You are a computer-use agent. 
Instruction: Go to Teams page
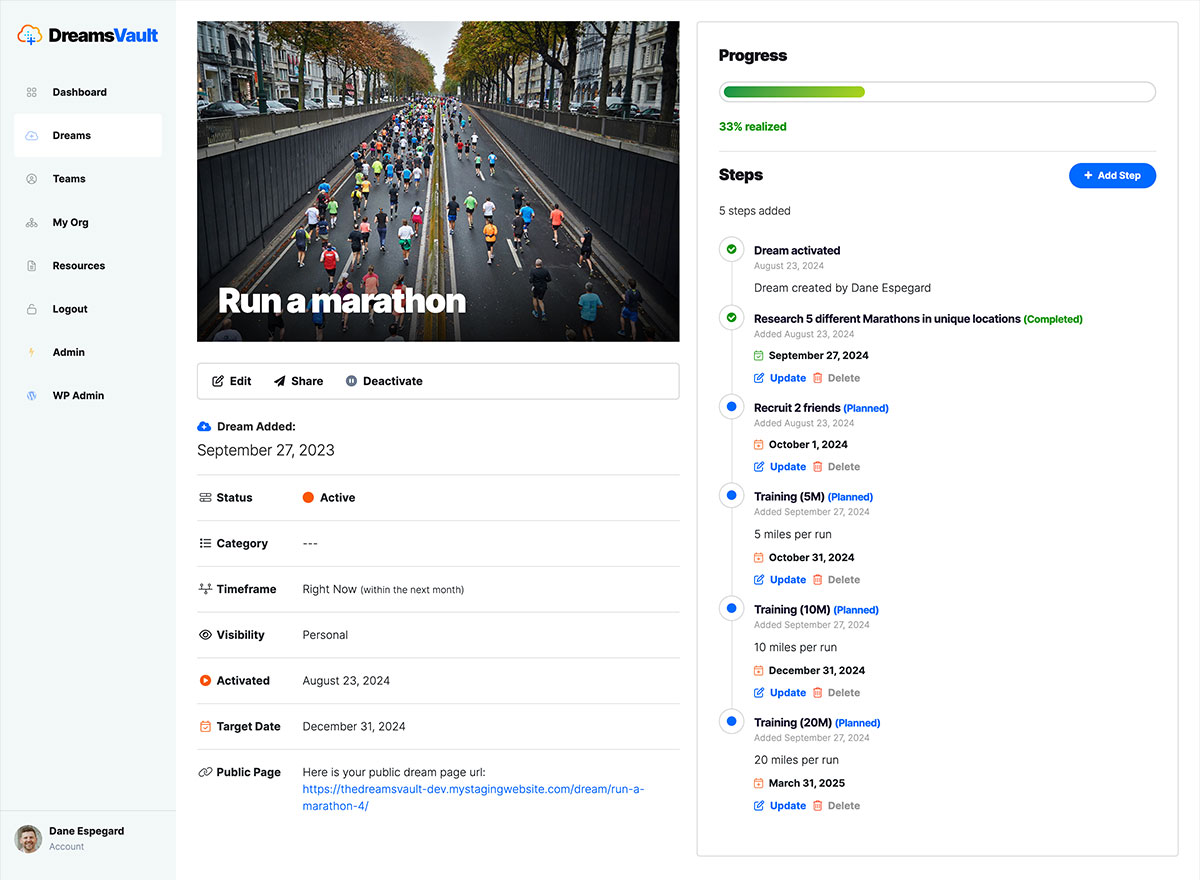coord(88,179)
